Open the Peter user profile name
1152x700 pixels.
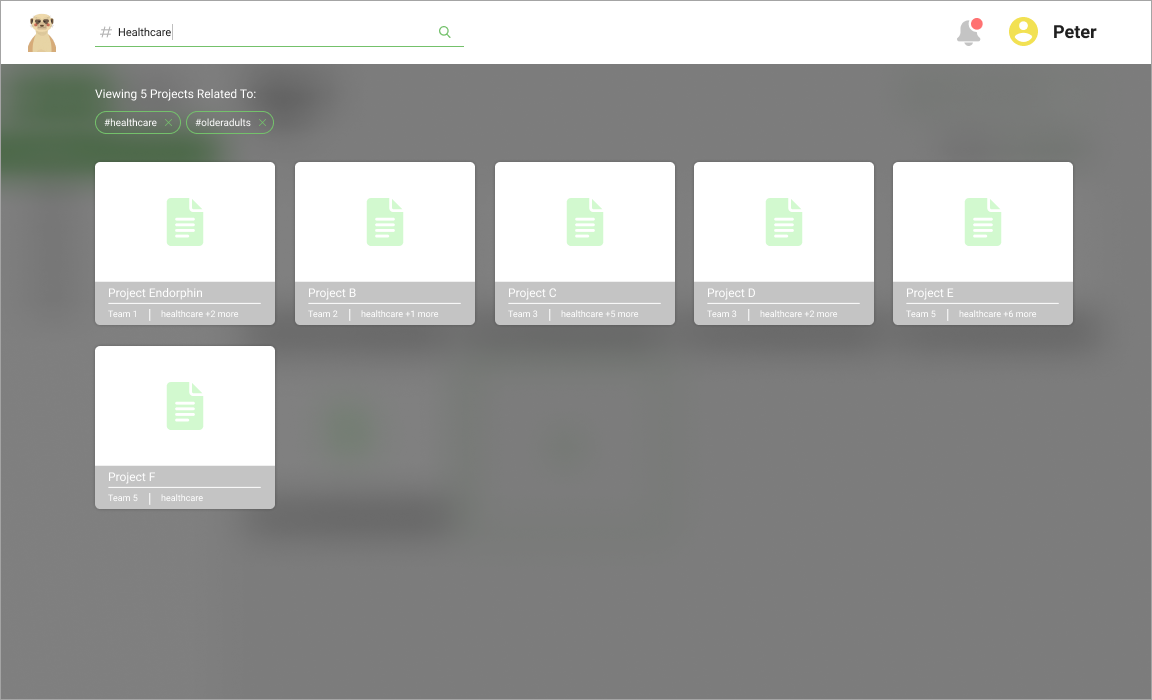pyautogui.click(x=1074, y=32)
